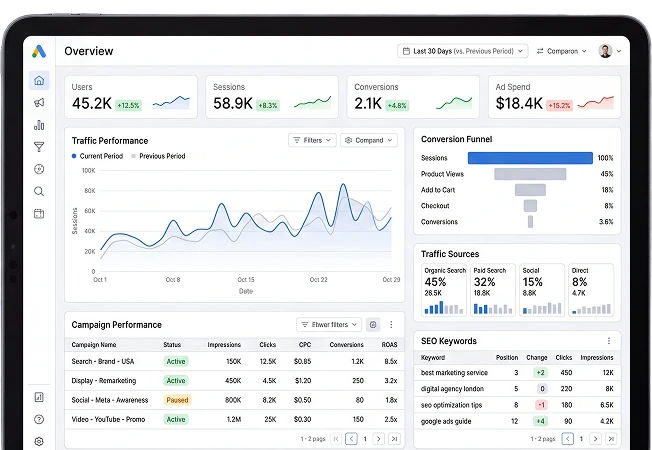Sort by ROAS column header
652x450 pixels.
(x=389, y=345)
